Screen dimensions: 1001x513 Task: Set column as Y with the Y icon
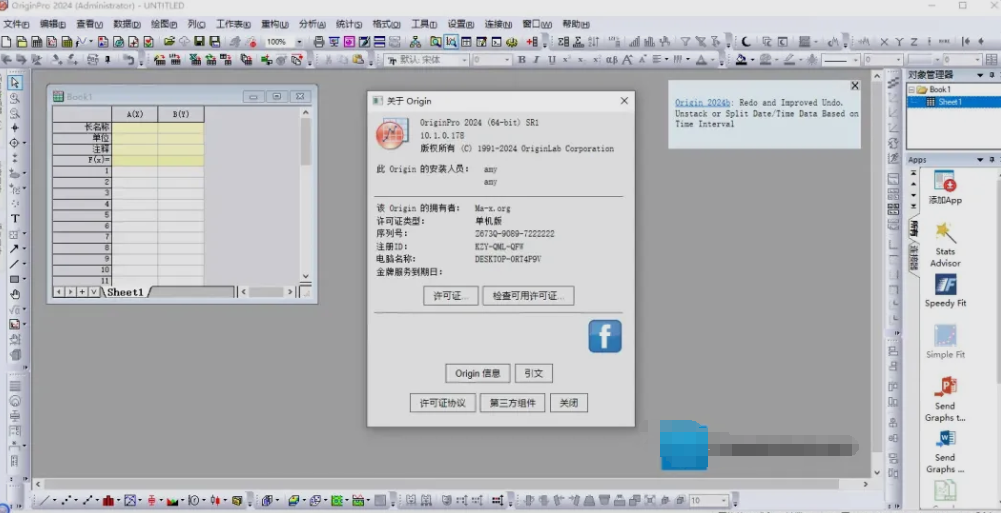tap(899, 42)
